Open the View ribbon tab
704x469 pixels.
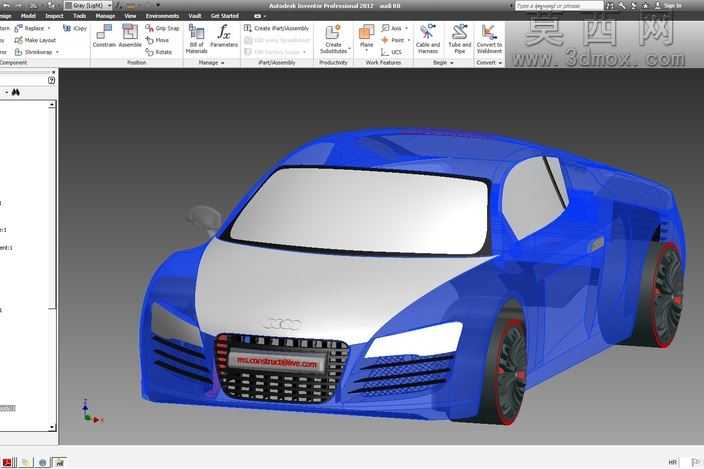pos(130,16)
